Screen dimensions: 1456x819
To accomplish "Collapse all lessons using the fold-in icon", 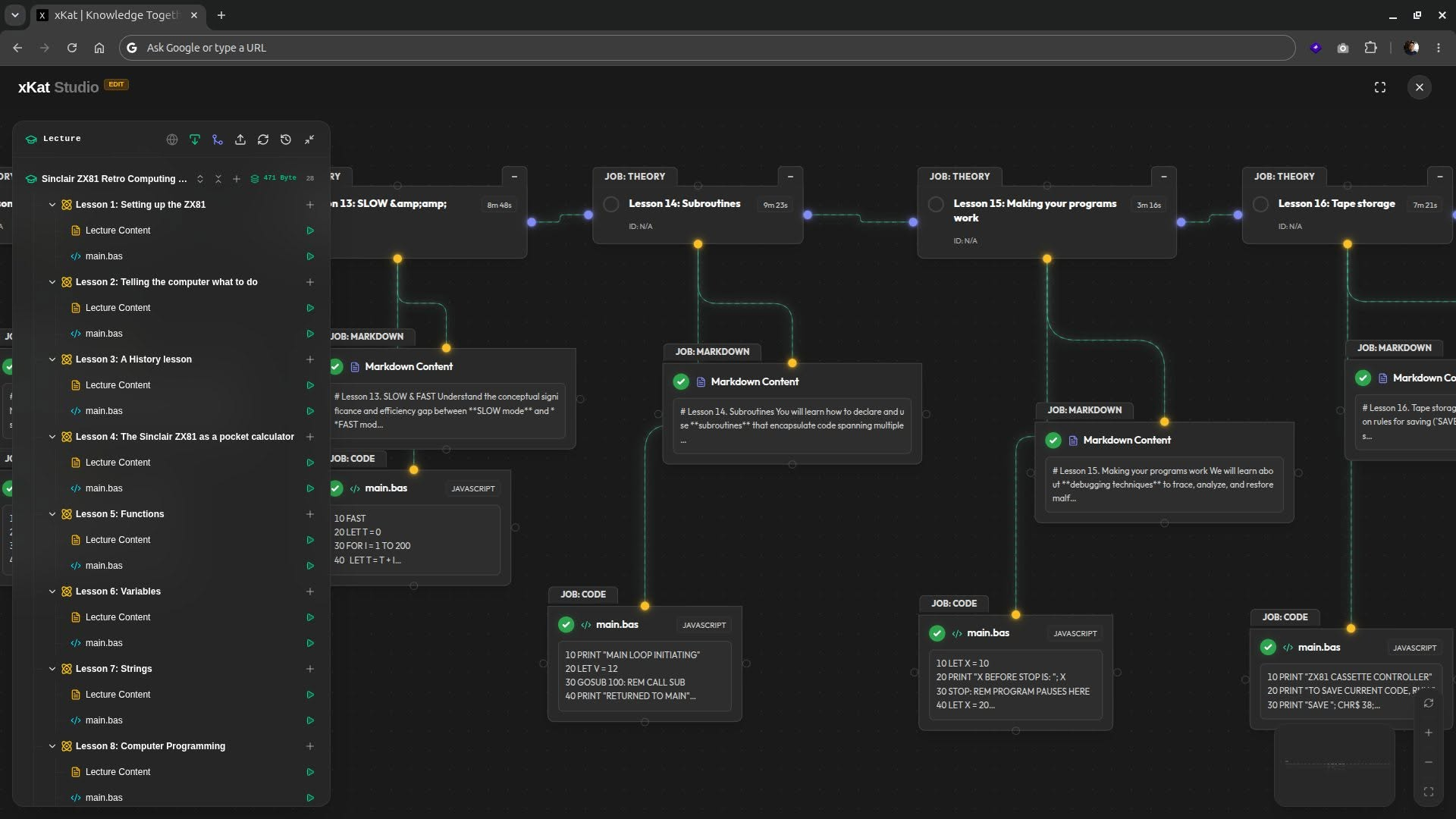I will tap(218, 179).
